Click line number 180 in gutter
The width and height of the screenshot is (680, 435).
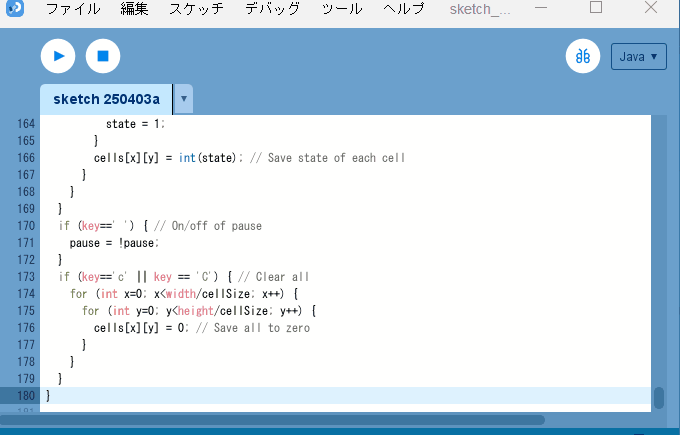26,396
